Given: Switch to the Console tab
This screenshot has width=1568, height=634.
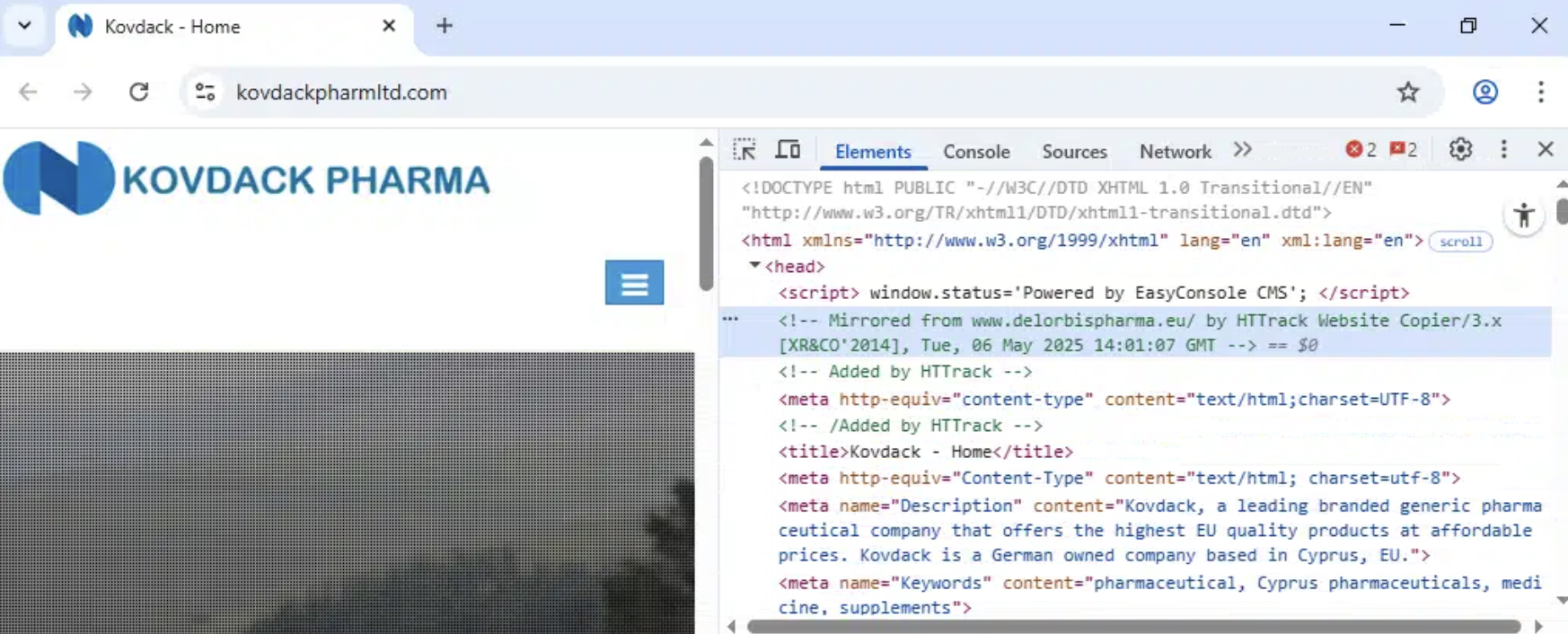Looking at the screenshot, I should tap(976, 152).
